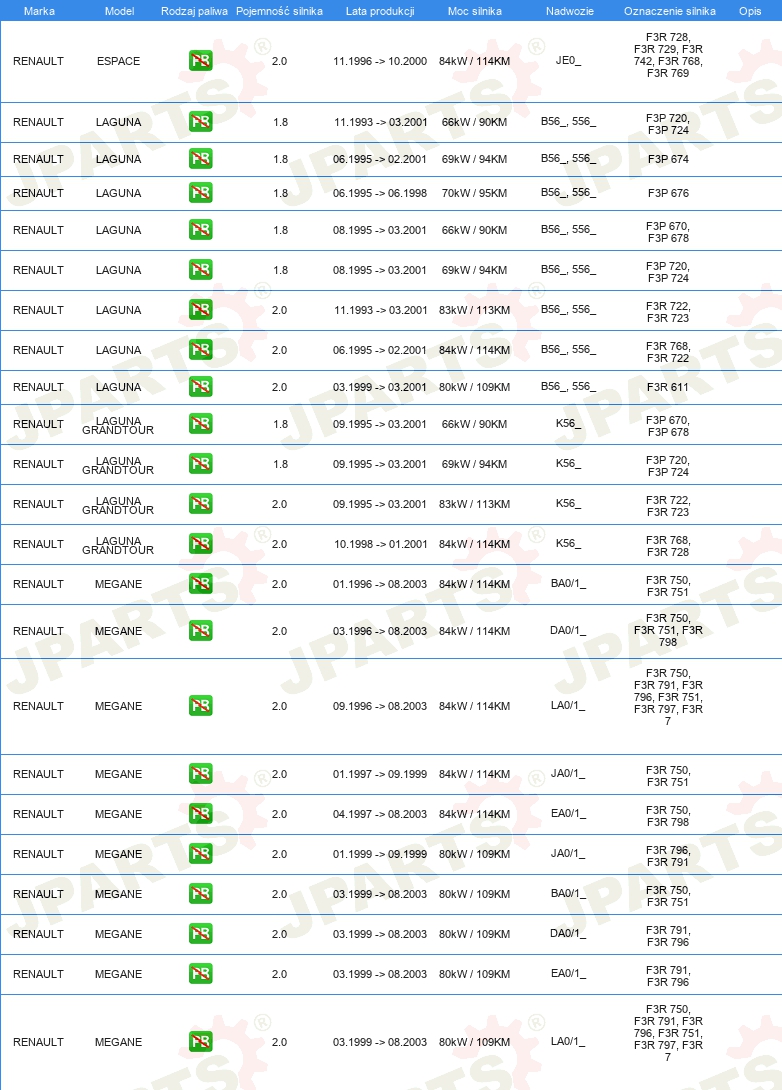Click the Nadwozie column header
Image resolution: width=782 pixels, height=1090 pixels.
(569, 11)
